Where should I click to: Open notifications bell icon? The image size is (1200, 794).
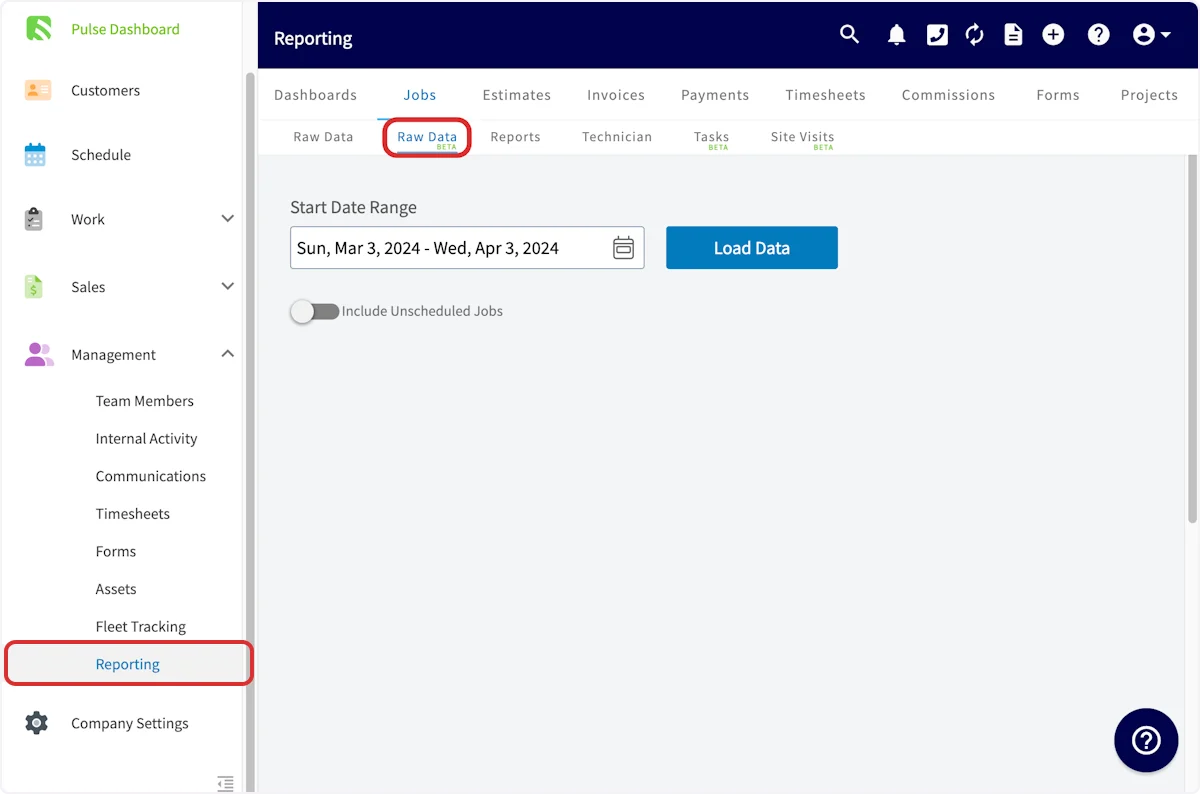(x=897, y=35)
